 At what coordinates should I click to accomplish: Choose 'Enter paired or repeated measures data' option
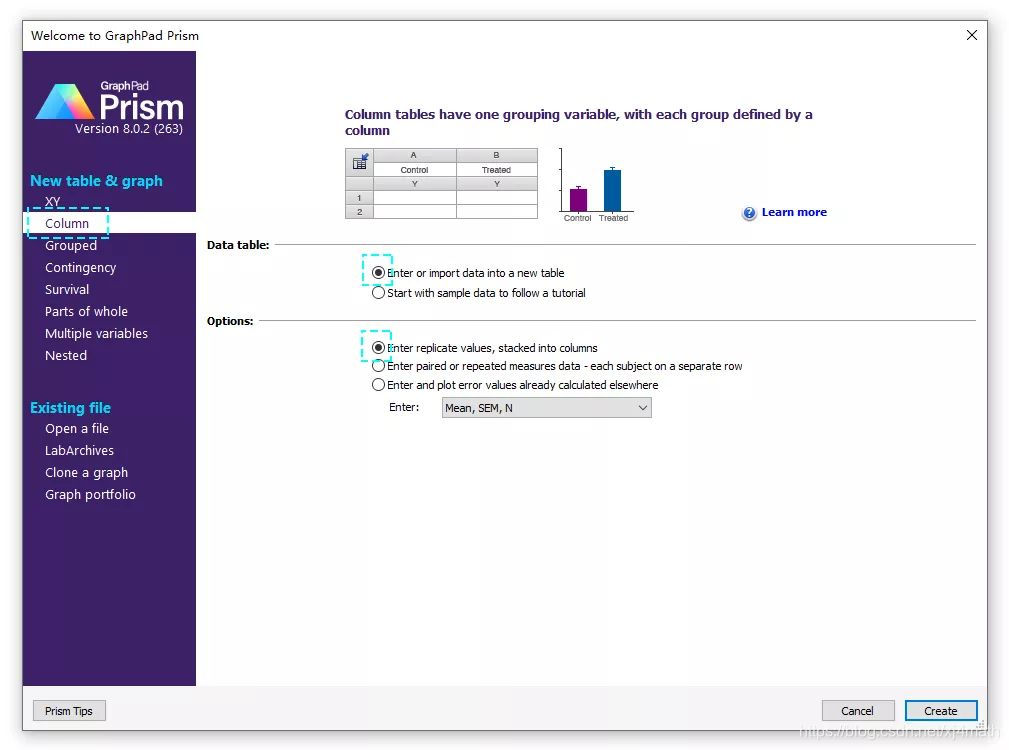click(x=378, y=366)
